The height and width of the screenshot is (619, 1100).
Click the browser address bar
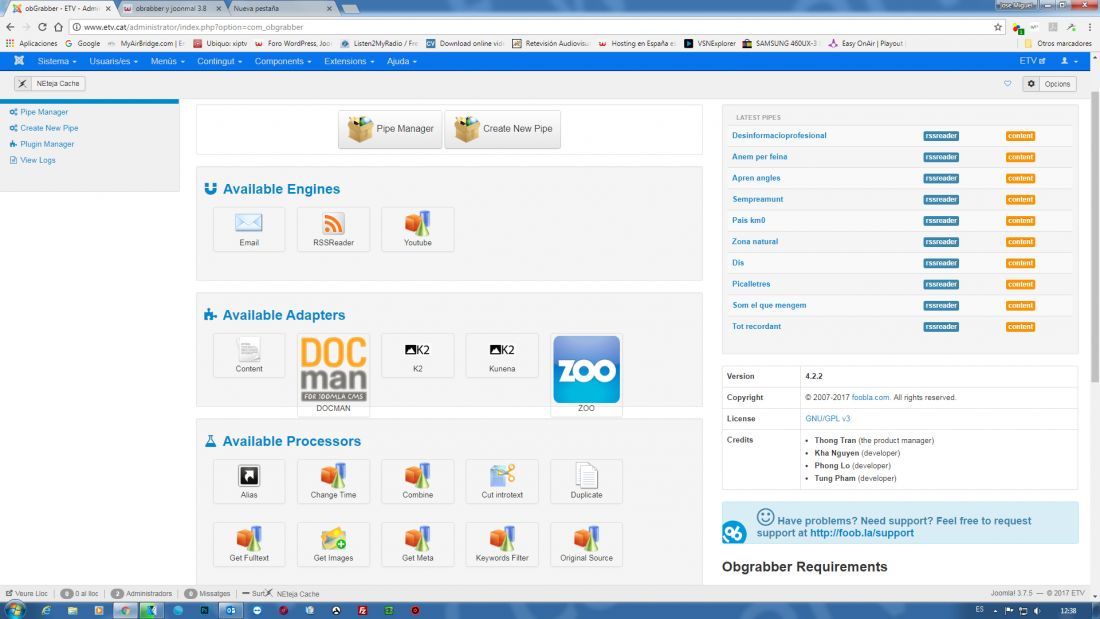533,27
